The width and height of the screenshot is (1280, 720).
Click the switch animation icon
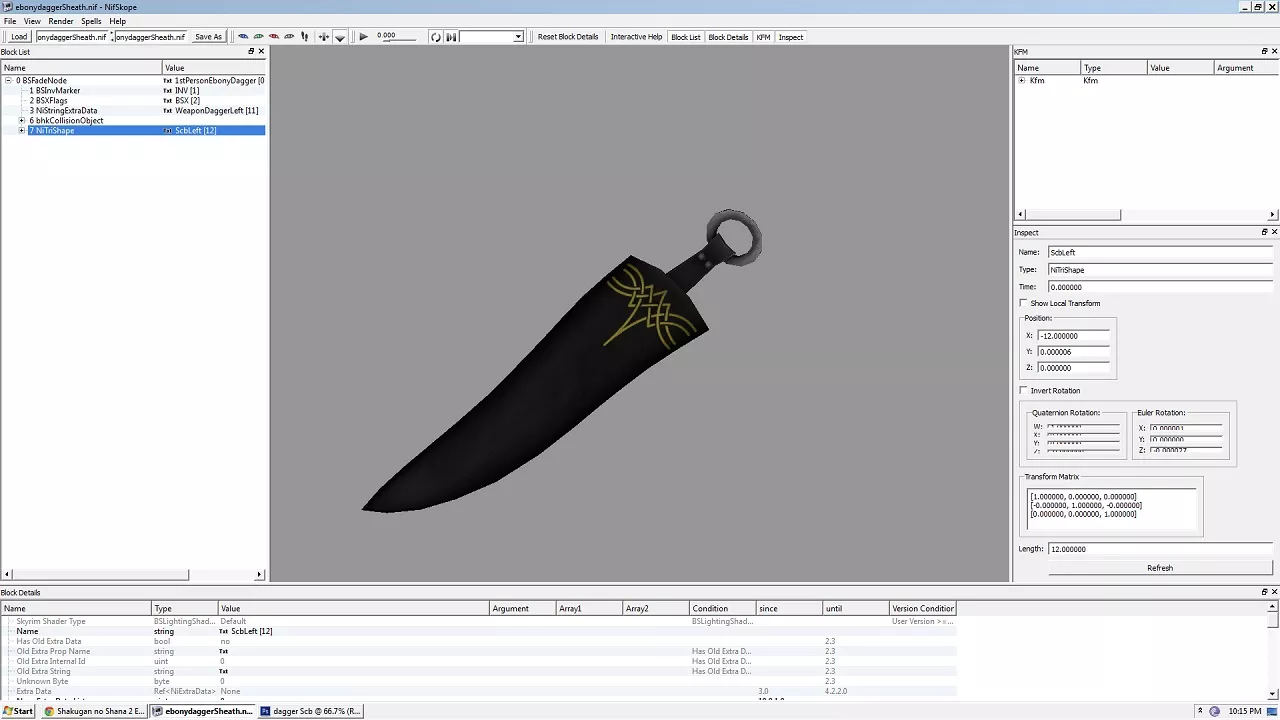451,37
